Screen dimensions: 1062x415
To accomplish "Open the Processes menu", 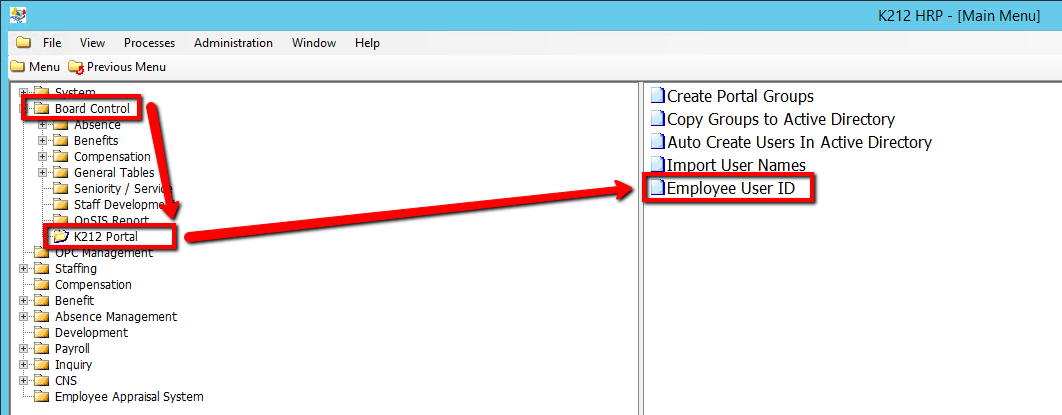I will click(x=149, y=43).
